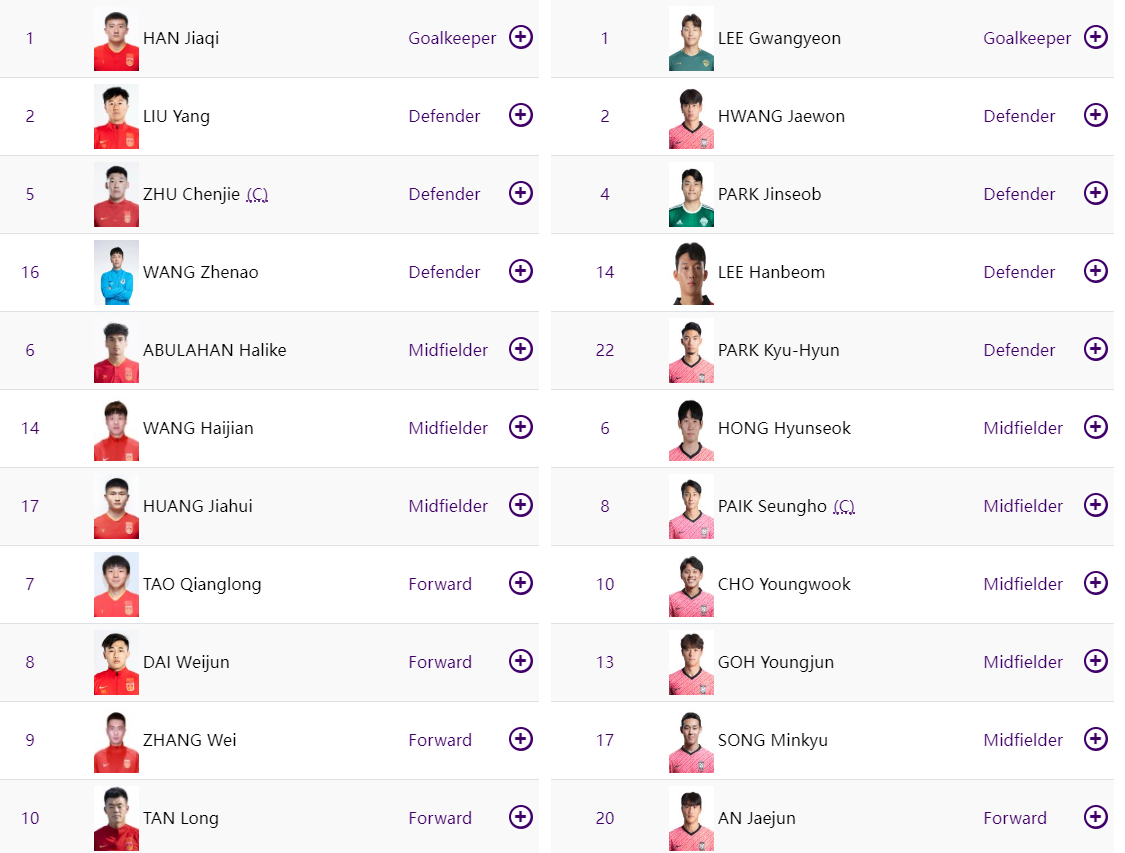Image resolution: width=1125 pixels, height=853 pixels.
Task: Expand the row for TAO Qianglong
Action: coord(520,583)
